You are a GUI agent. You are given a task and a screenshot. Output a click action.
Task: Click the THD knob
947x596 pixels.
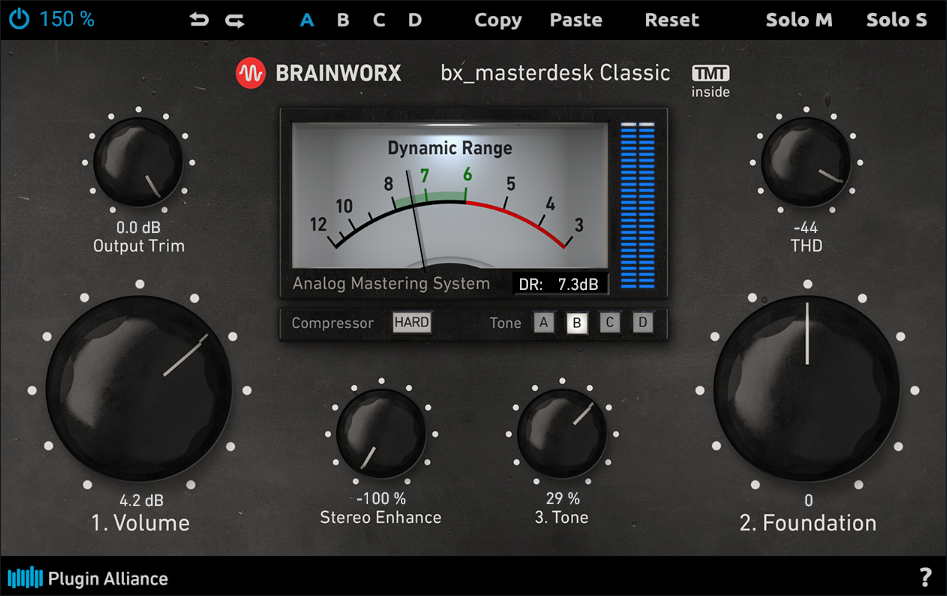pyautogui.click(x=806, y=162)
